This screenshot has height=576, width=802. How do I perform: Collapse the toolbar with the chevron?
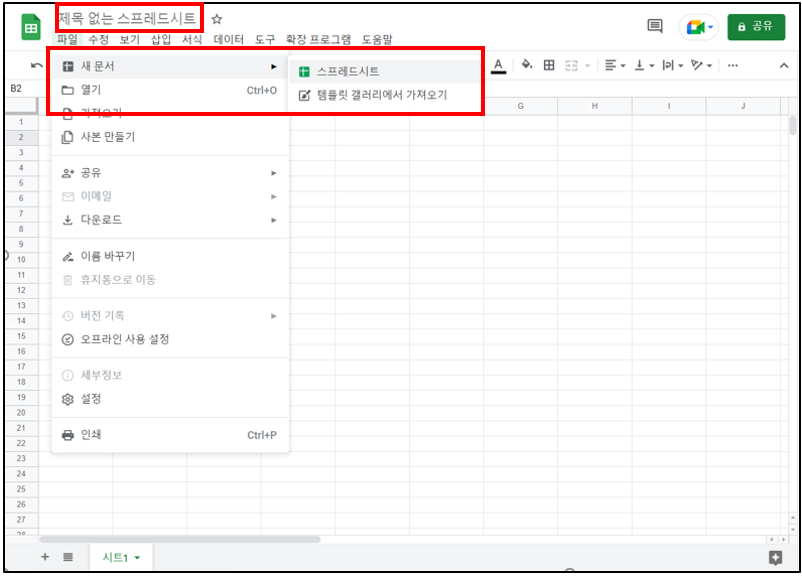point(782,64)
